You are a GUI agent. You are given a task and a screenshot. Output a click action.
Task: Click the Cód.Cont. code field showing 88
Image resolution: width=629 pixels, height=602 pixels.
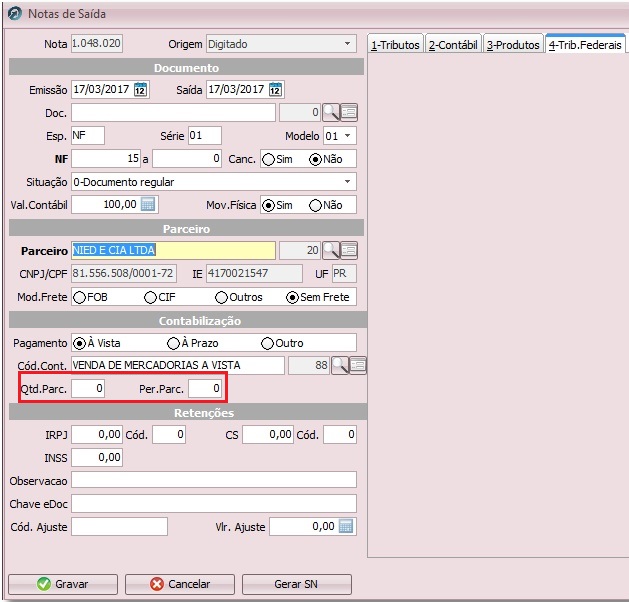(x=308, y=365)
